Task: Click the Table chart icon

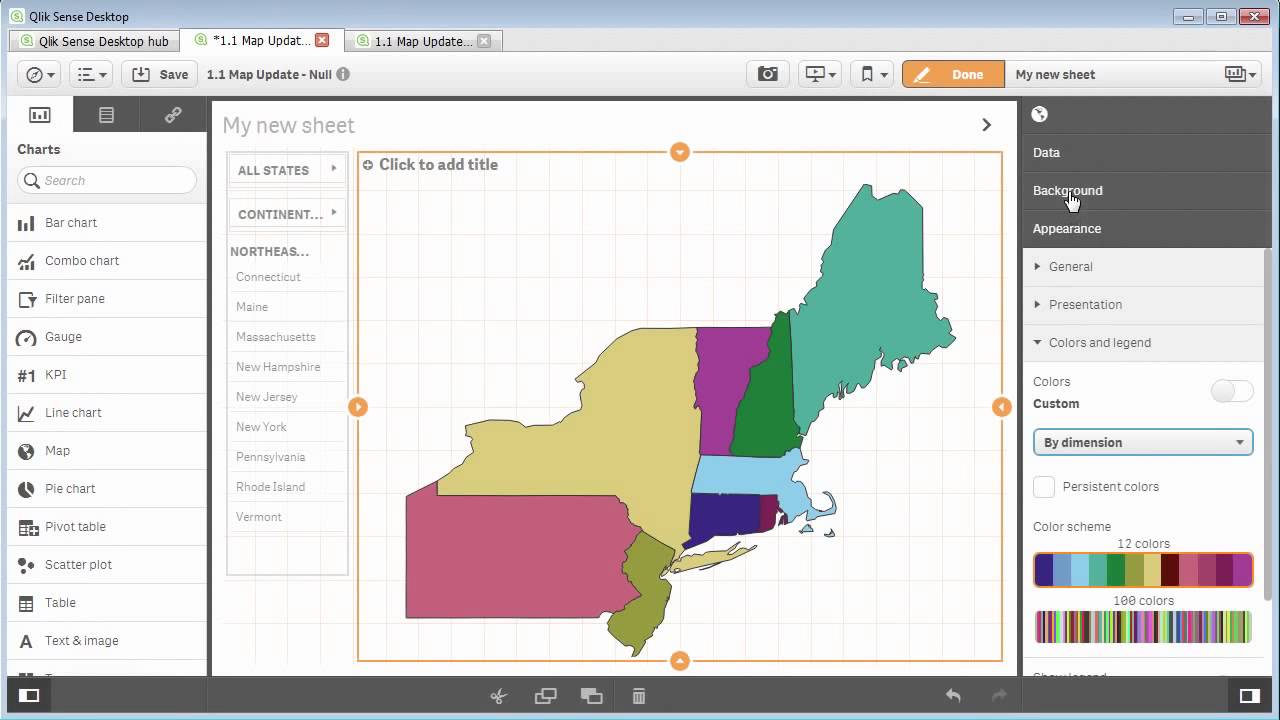Action: coord(26,603)
